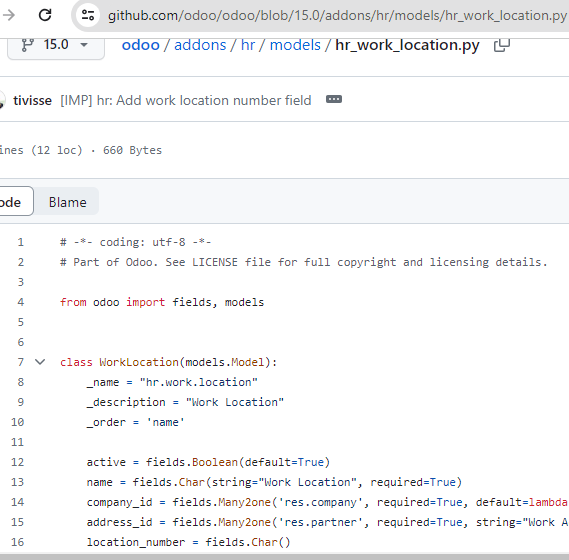Click the branch icon beside 15.0

tap(28, 45)
